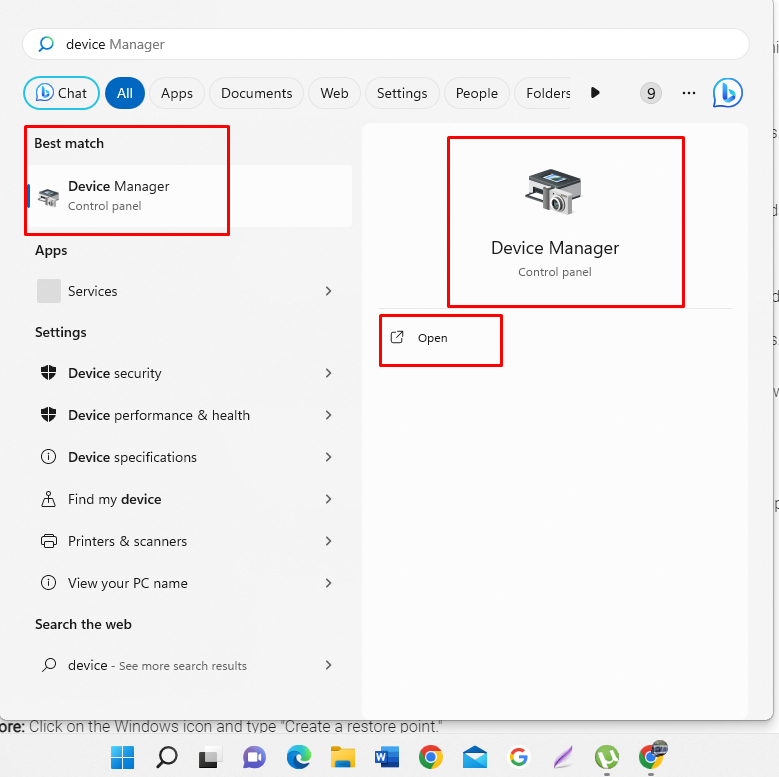Expand the Device security chevron
779x777 pixels.
(328, 373)
